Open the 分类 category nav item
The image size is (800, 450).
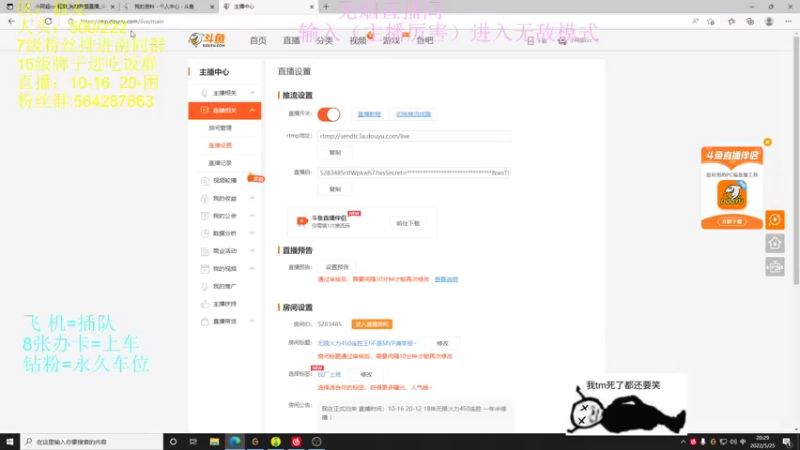324,40
